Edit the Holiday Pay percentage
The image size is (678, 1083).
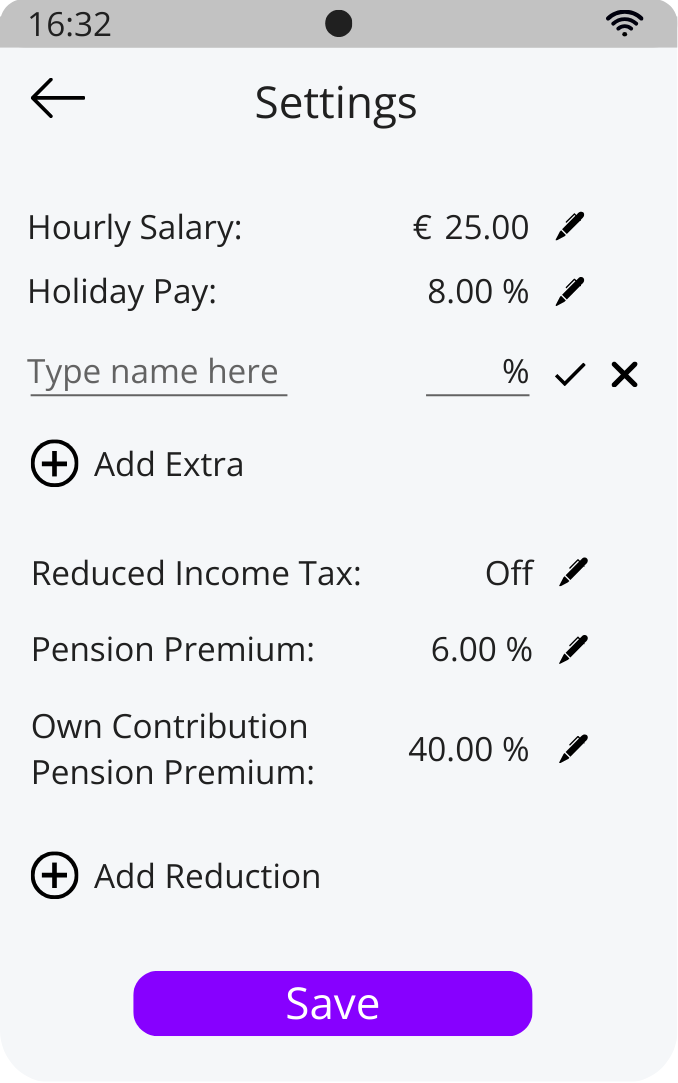coord(569,291)
